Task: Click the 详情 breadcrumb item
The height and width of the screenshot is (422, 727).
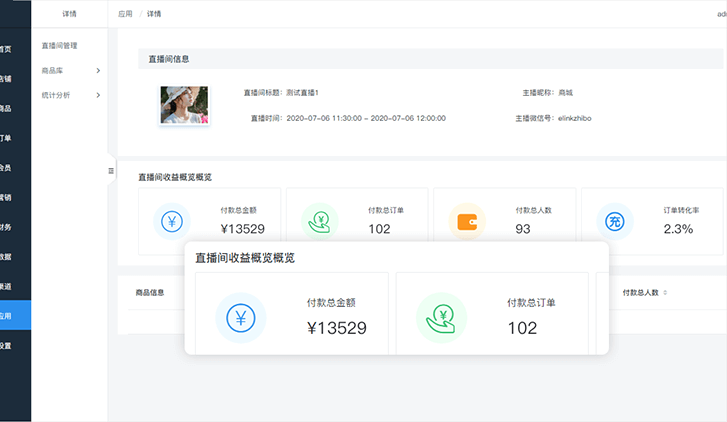Action: [x=153, y=14]
